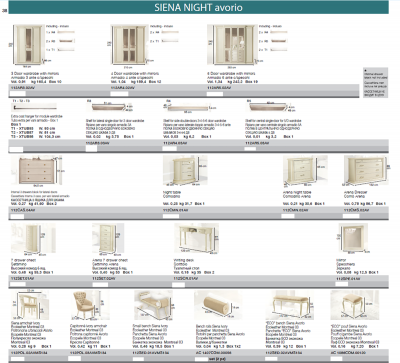The height and width of the screenshot is (363, 400).
Task: Click the writing desk image
Action: (x=196, y=238)
